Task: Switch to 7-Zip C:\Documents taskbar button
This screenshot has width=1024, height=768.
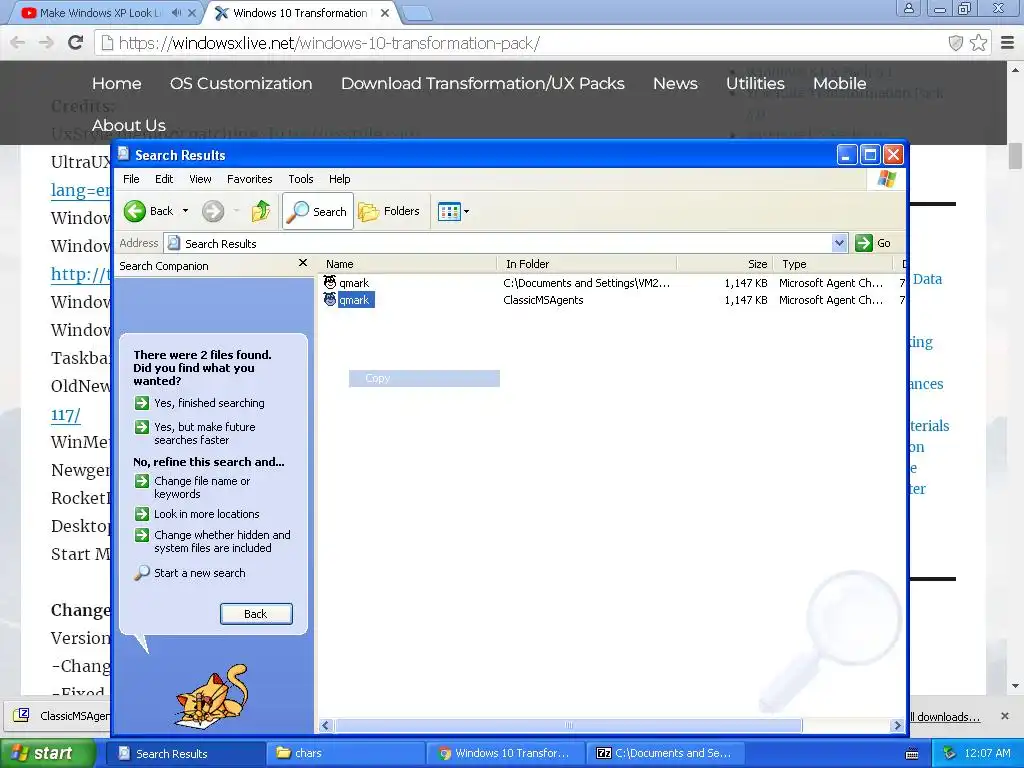Action: click(x=665, y=754)
